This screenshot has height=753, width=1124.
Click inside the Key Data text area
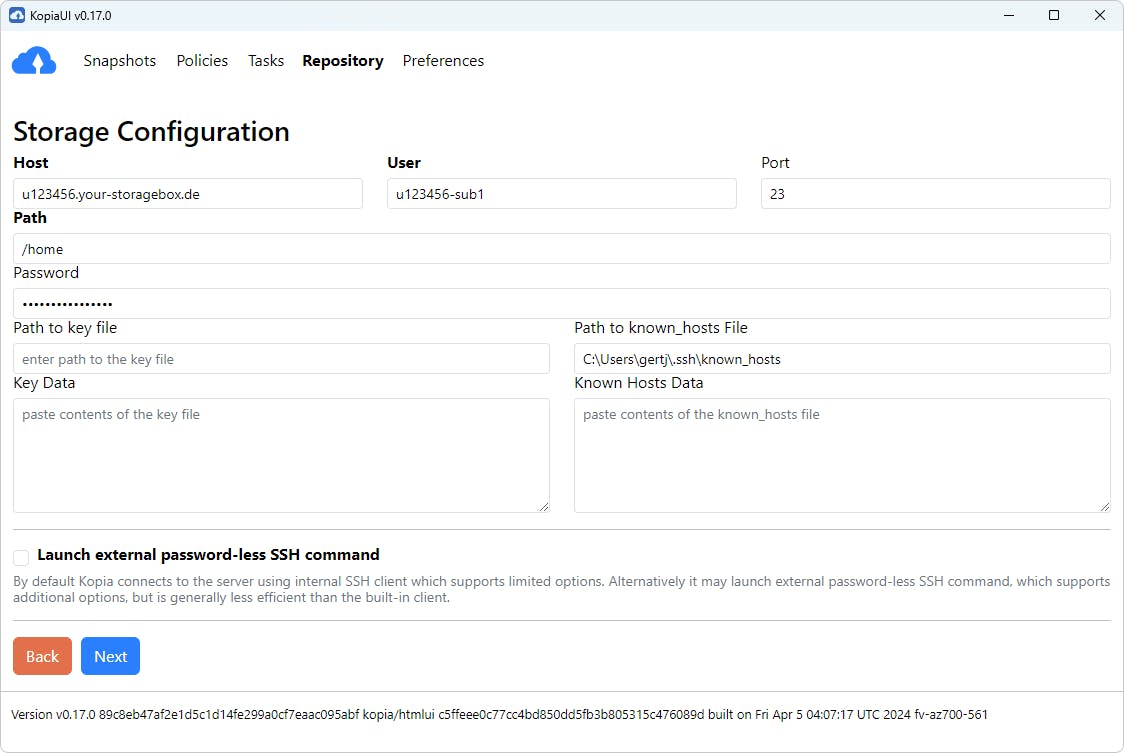pos(281,455)
